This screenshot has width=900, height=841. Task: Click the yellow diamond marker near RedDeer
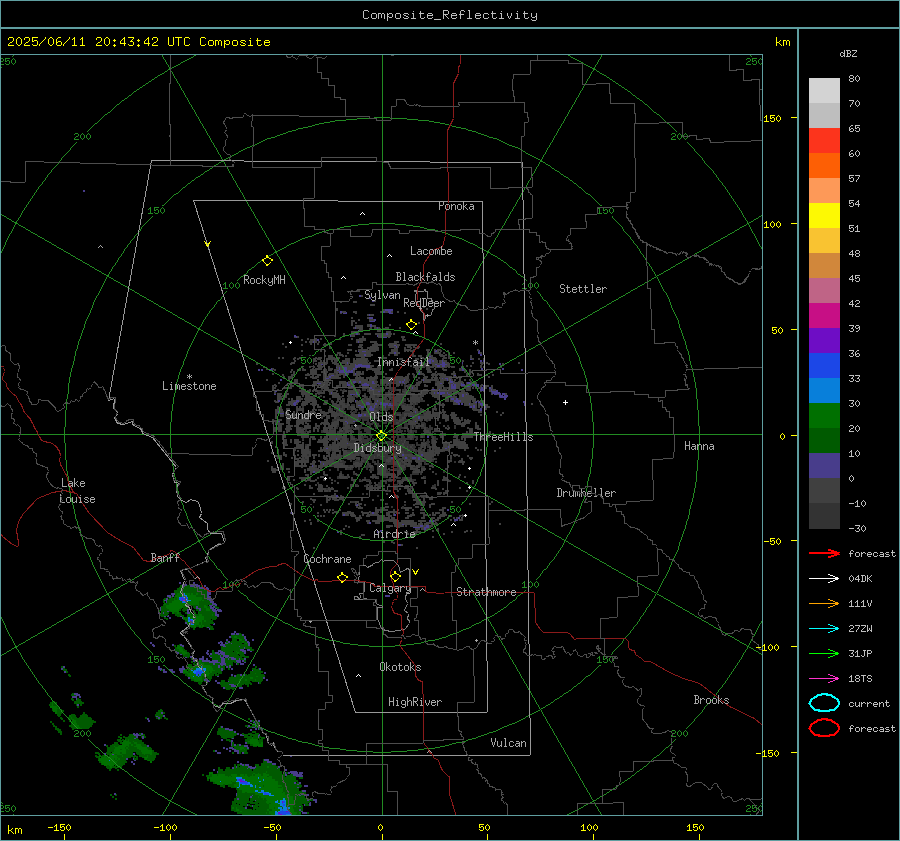tap(411, 325)
